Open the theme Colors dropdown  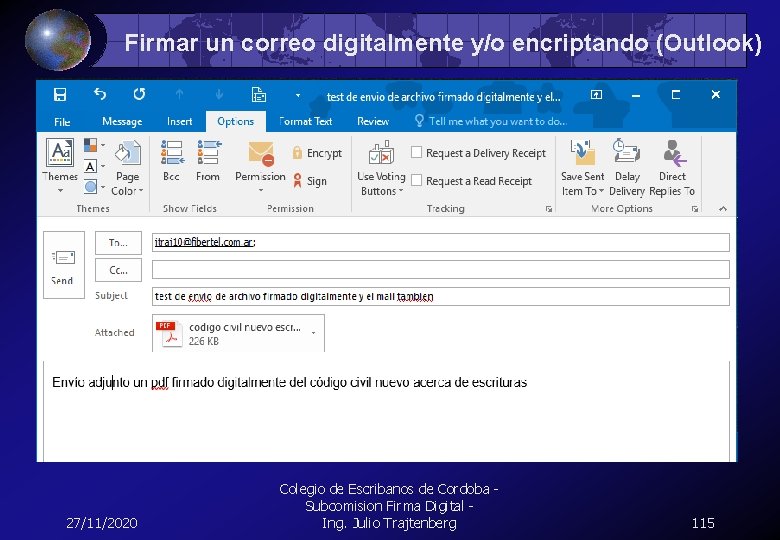(x=94, y=145)
